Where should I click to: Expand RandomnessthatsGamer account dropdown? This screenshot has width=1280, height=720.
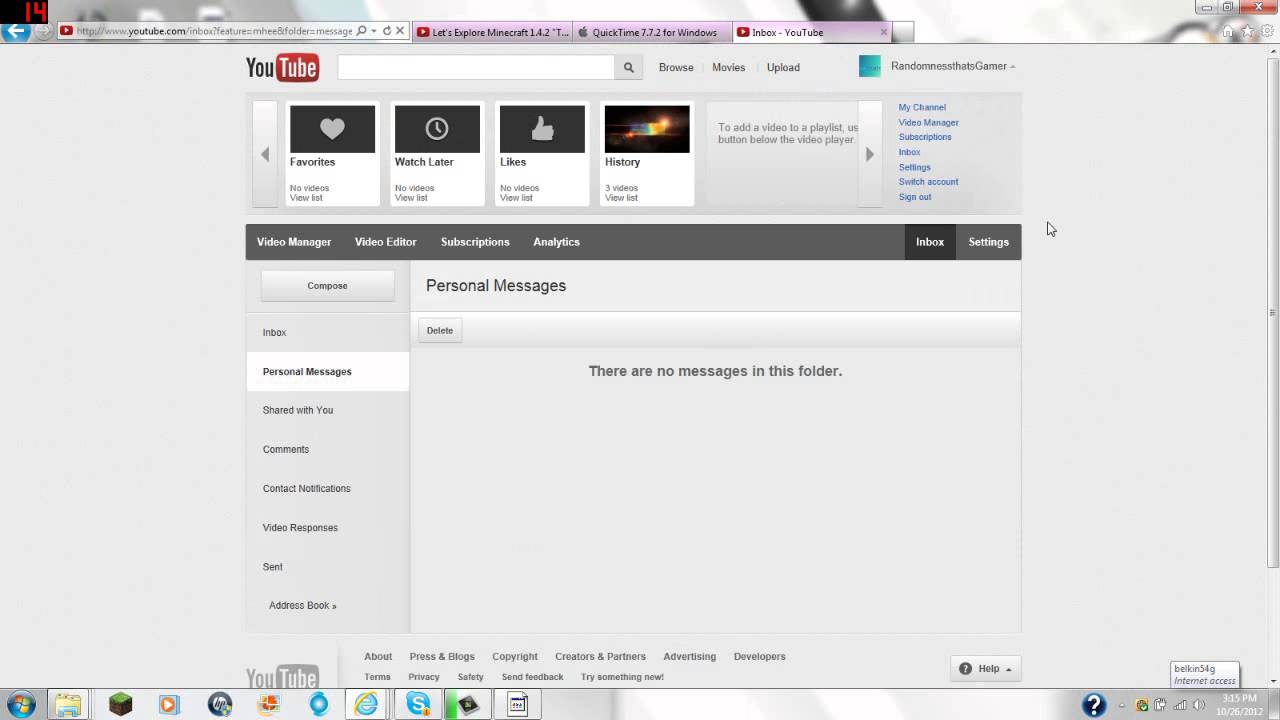(1012, 67)
